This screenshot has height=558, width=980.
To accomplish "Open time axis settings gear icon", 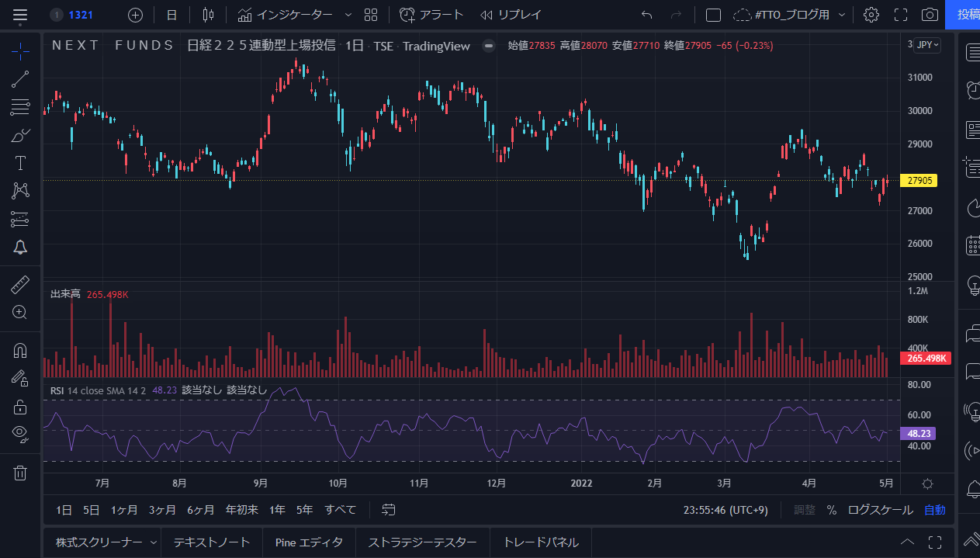I will [x=928, y=484].
